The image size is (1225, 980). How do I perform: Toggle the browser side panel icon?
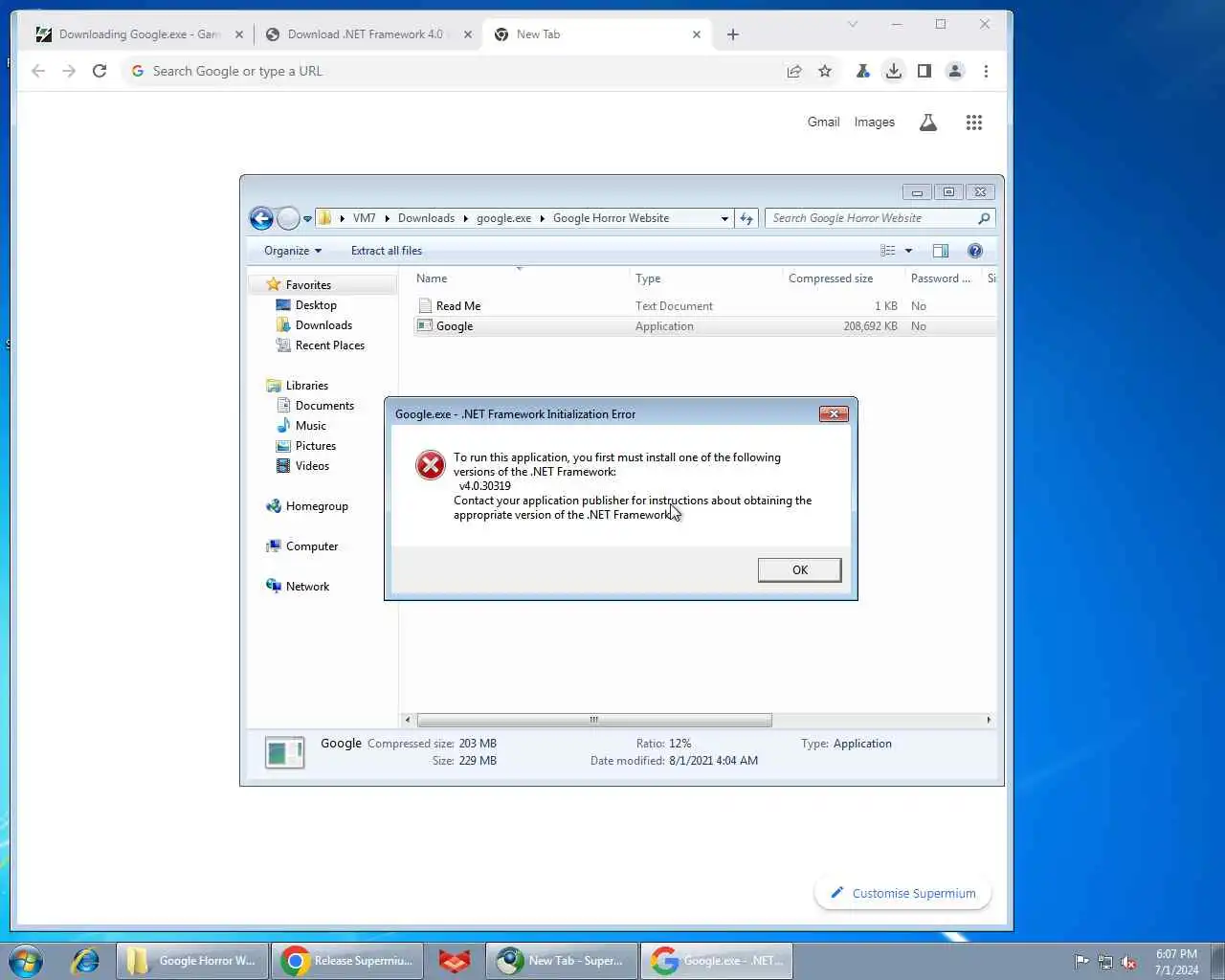924,71
